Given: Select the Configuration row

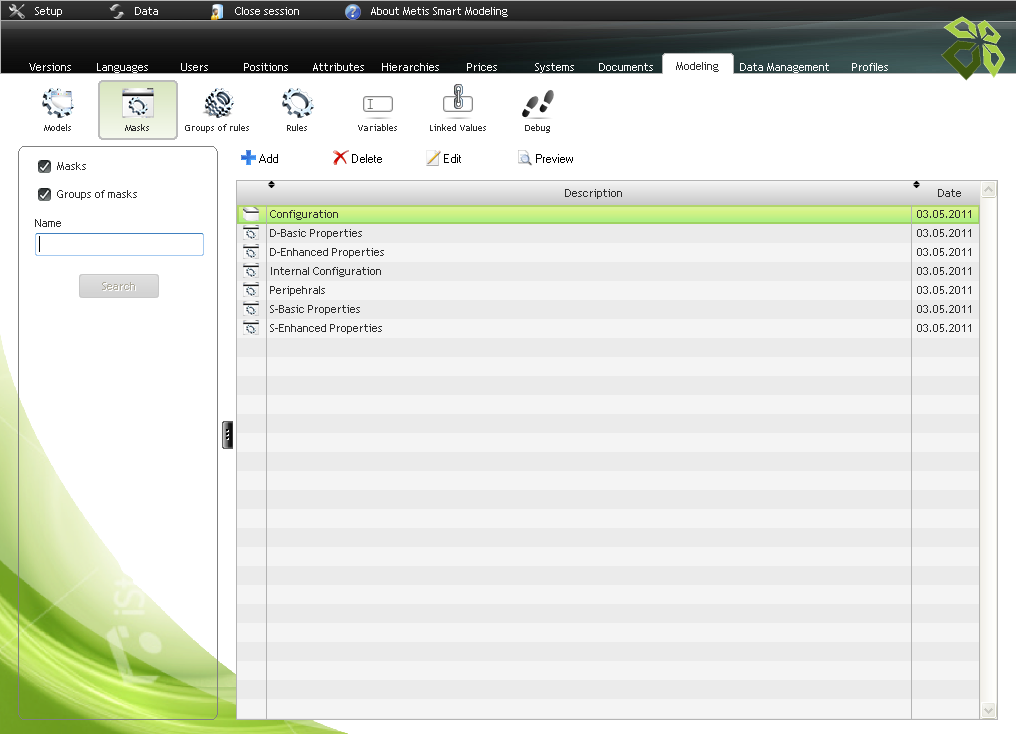Looking at the screenshot, I should [x=608, y=214].
